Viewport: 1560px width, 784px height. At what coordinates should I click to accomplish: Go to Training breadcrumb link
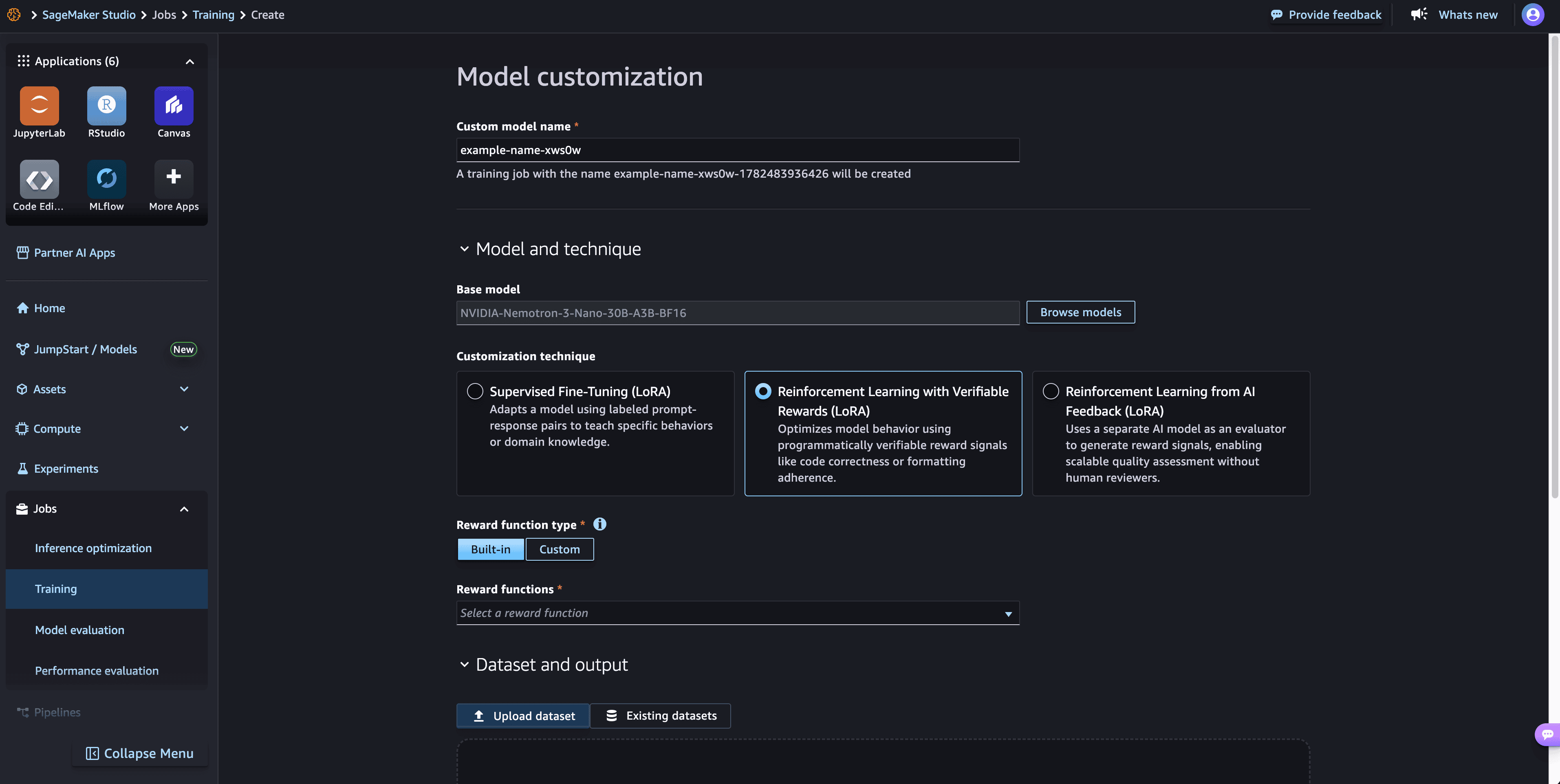coord(213,15)
